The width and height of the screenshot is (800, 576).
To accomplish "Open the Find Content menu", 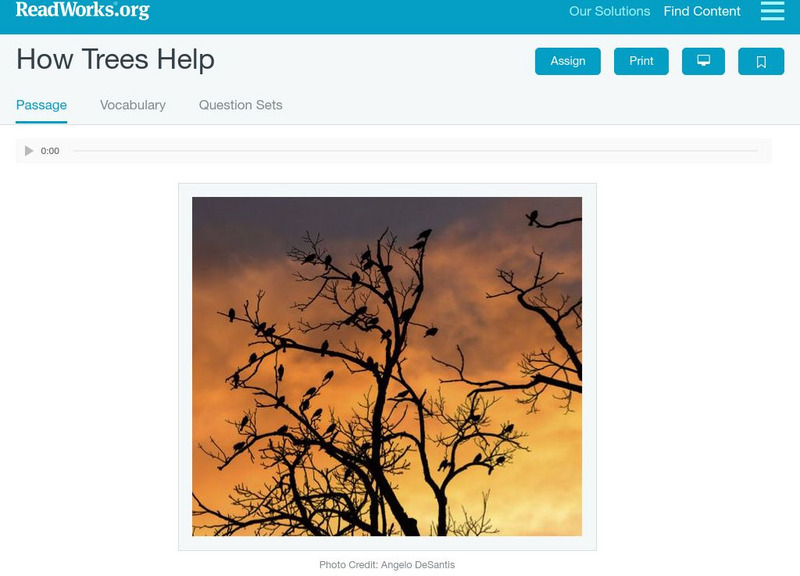I will (x=702, y=11).
